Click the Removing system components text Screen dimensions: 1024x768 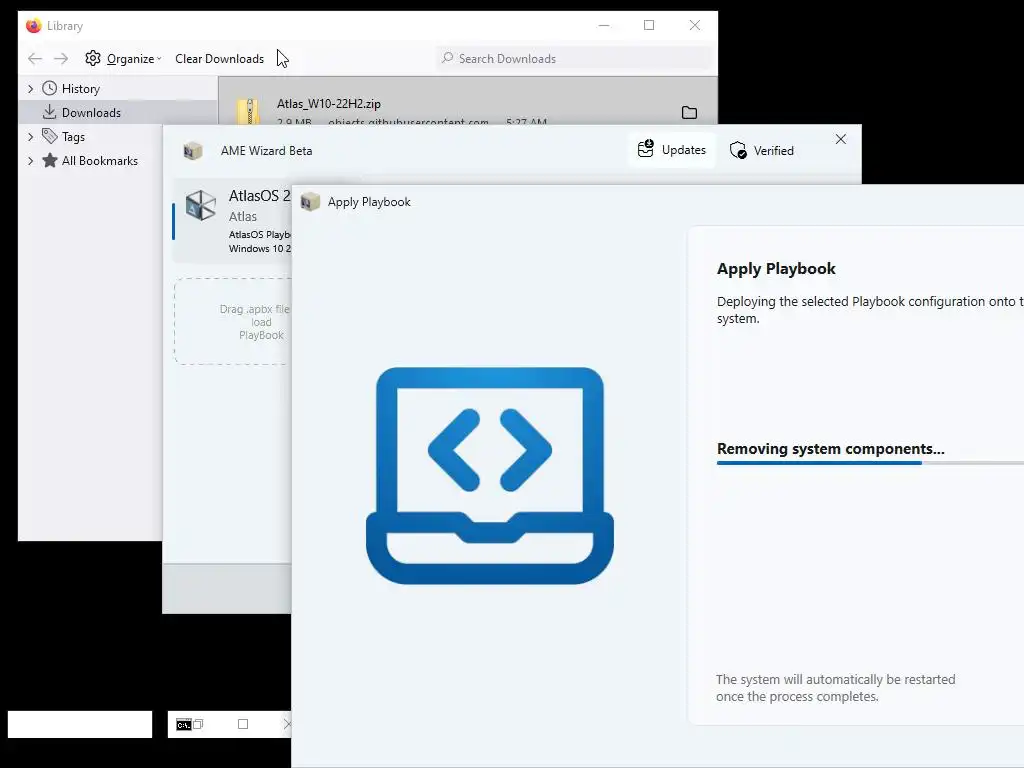[x=831, y=449]
